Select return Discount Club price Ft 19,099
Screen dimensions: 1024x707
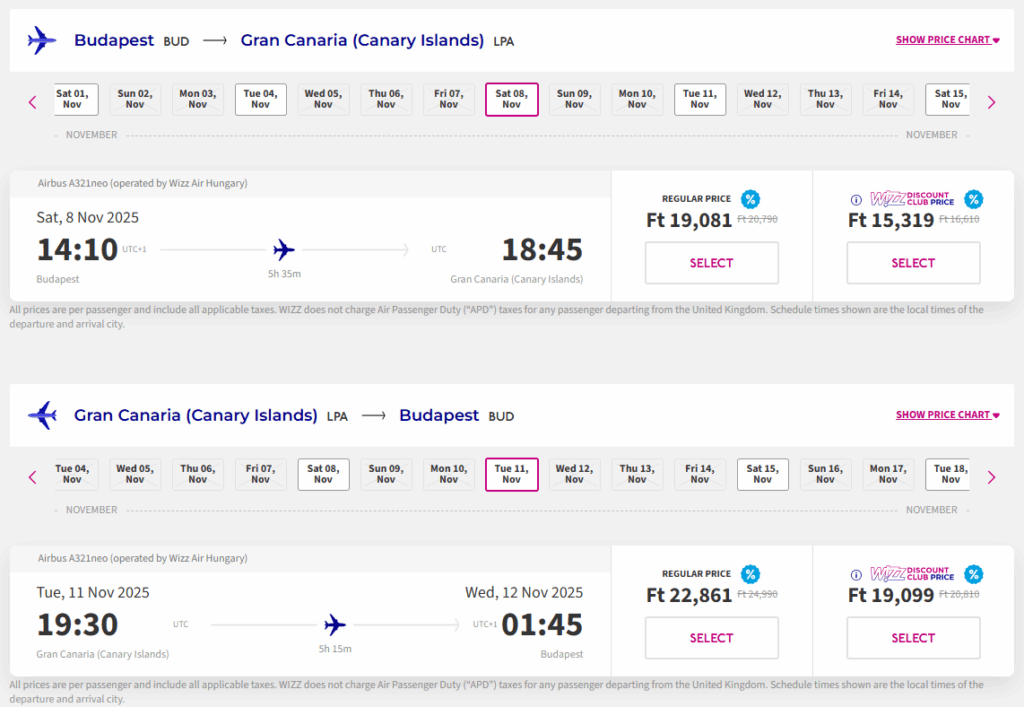click(x=912, y=638)
